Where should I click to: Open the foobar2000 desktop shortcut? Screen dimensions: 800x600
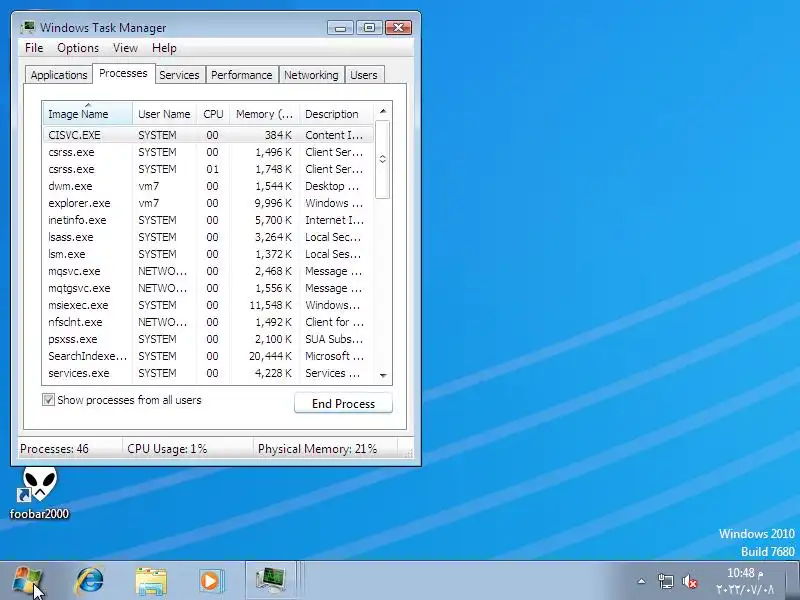[39, 494]
